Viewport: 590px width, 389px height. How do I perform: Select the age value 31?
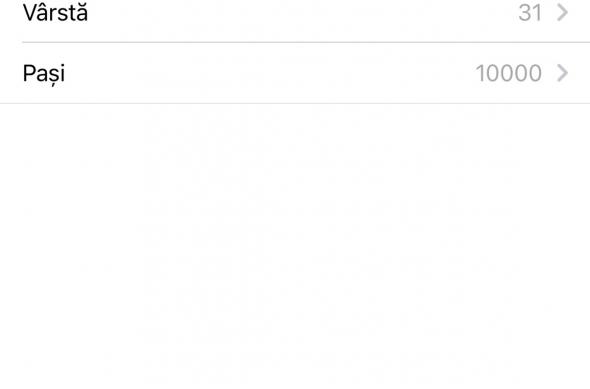(530, 13)
